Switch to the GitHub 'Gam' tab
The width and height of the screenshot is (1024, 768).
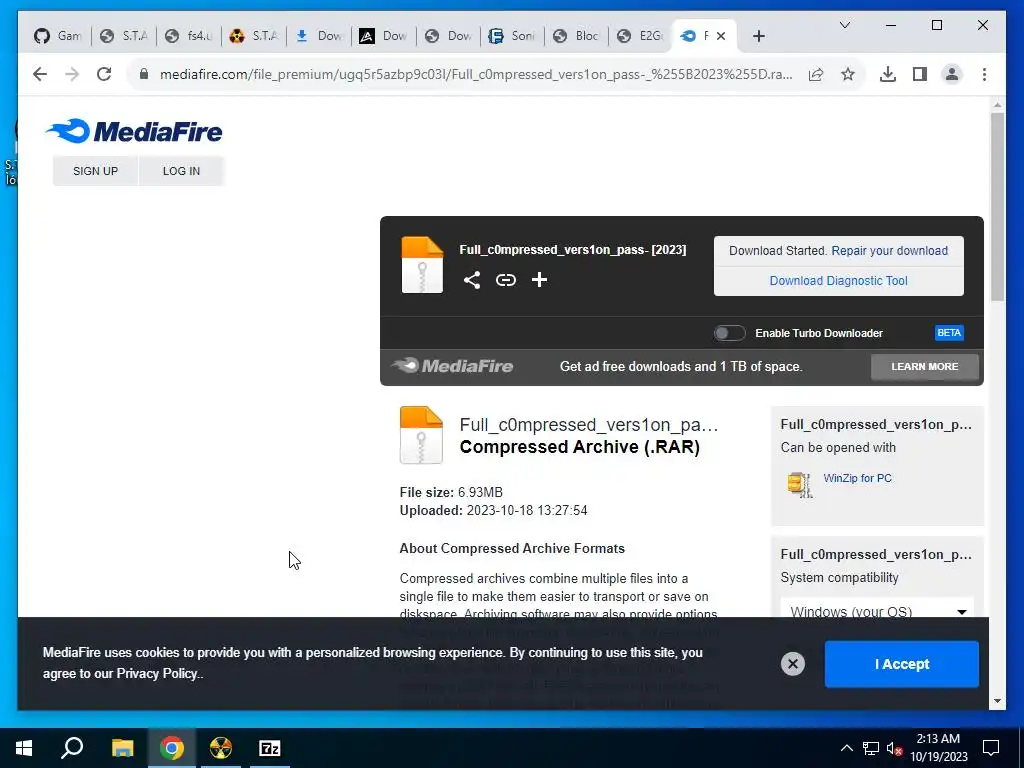[x=59, y=36]
